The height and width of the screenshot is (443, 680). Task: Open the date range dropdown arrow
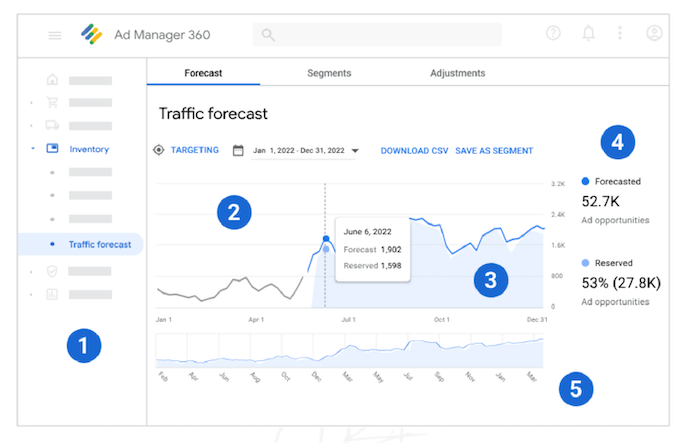point(355,151)
